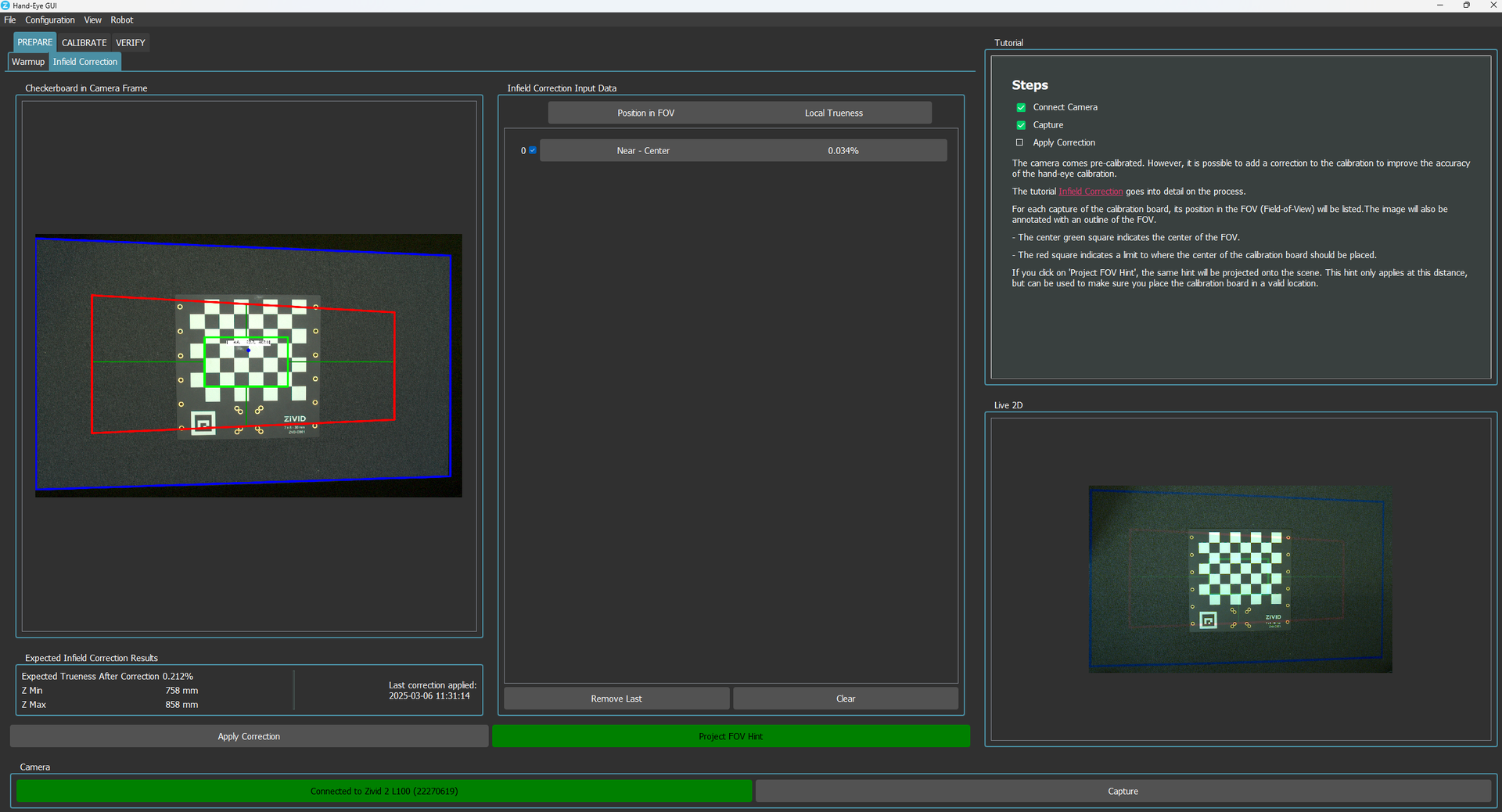
Task: Click the Remove Last button
Action: coord(616,699)
